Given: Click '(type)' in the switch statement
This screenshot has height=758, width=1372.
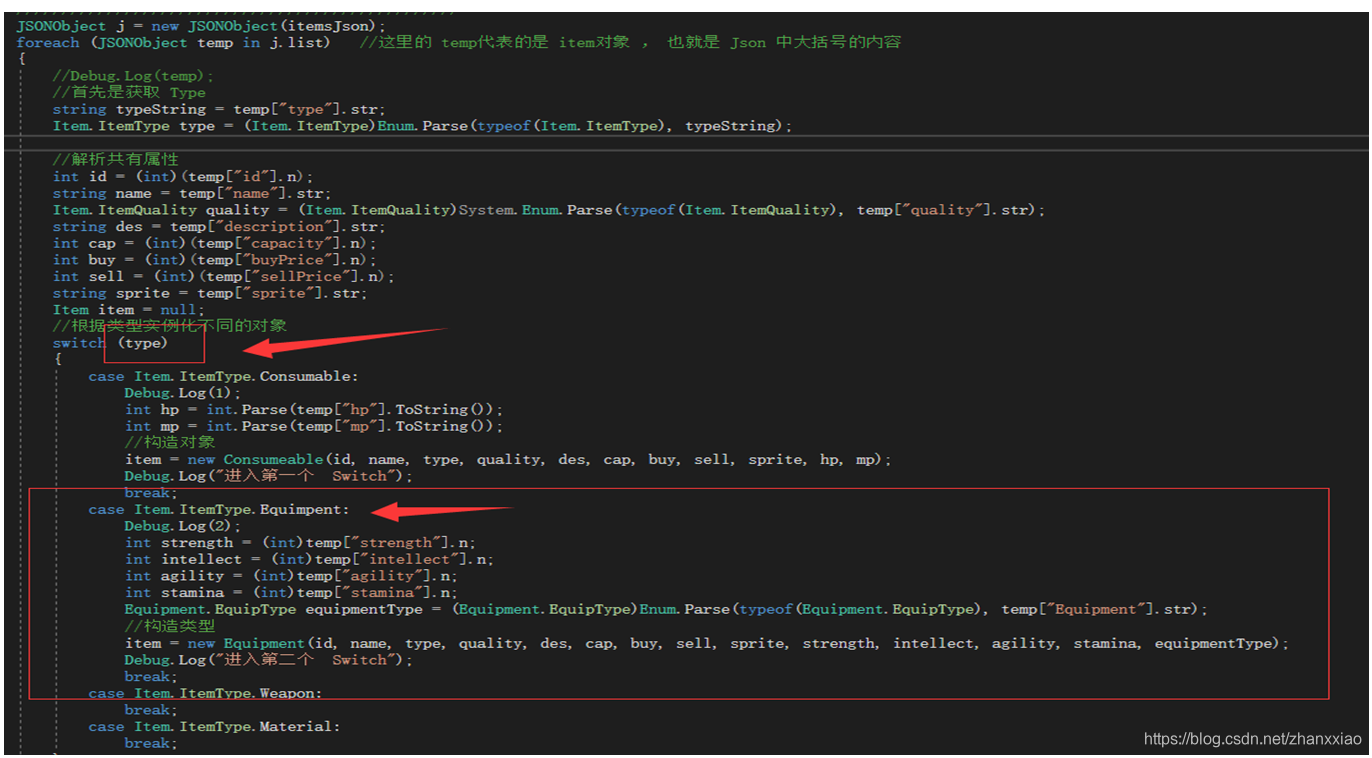Looking at the screenshot, I should [x=143, y=343].
